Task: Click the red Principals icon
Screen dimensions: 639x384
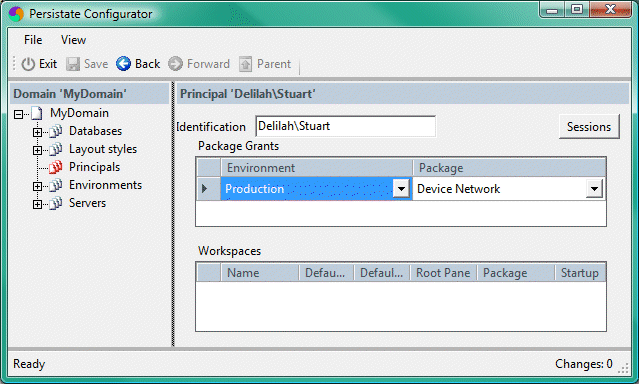Action: pos(56,167)
